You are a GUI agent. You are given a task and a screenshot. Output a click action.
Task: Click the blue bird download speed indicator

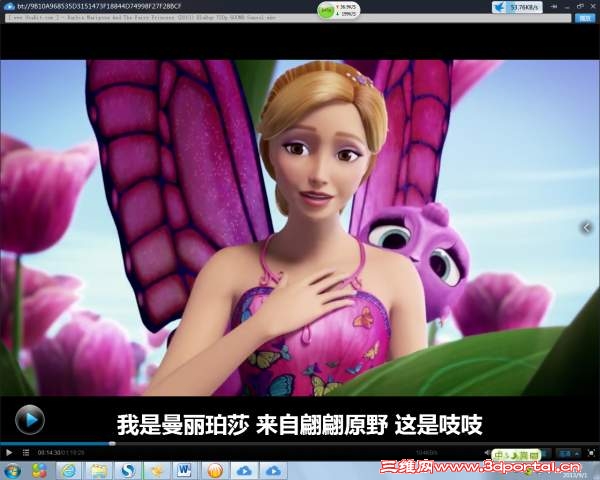517,7
